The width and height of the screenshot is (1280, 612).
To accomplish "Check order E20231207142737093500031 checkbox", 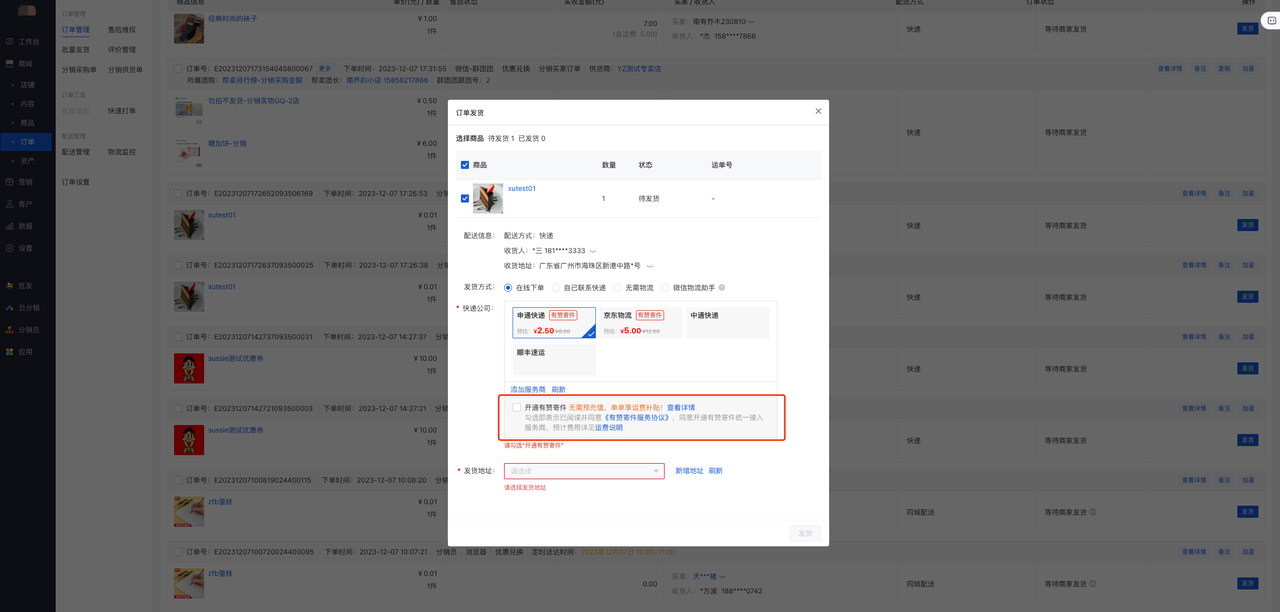I will (178, 337).
